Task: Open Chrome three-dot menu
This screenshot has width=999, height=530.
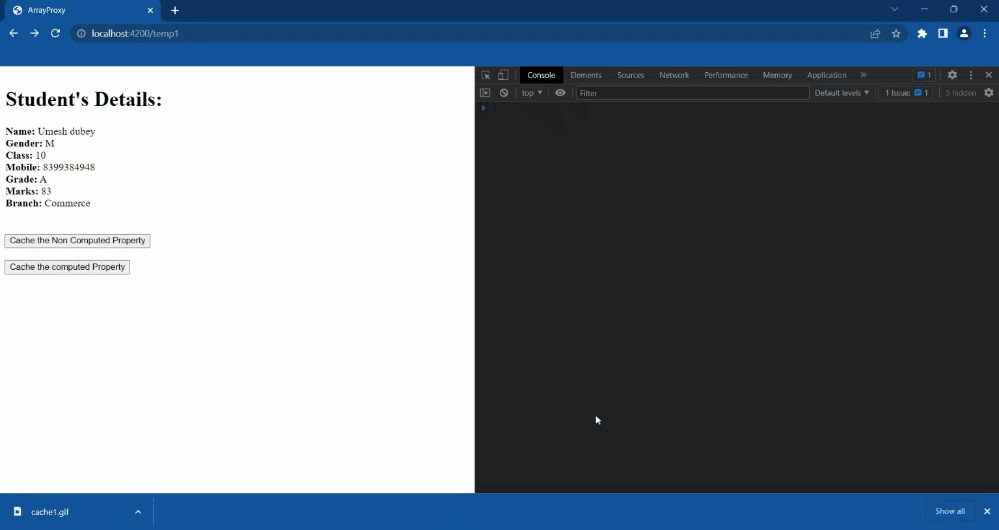Action: point(984,34)
